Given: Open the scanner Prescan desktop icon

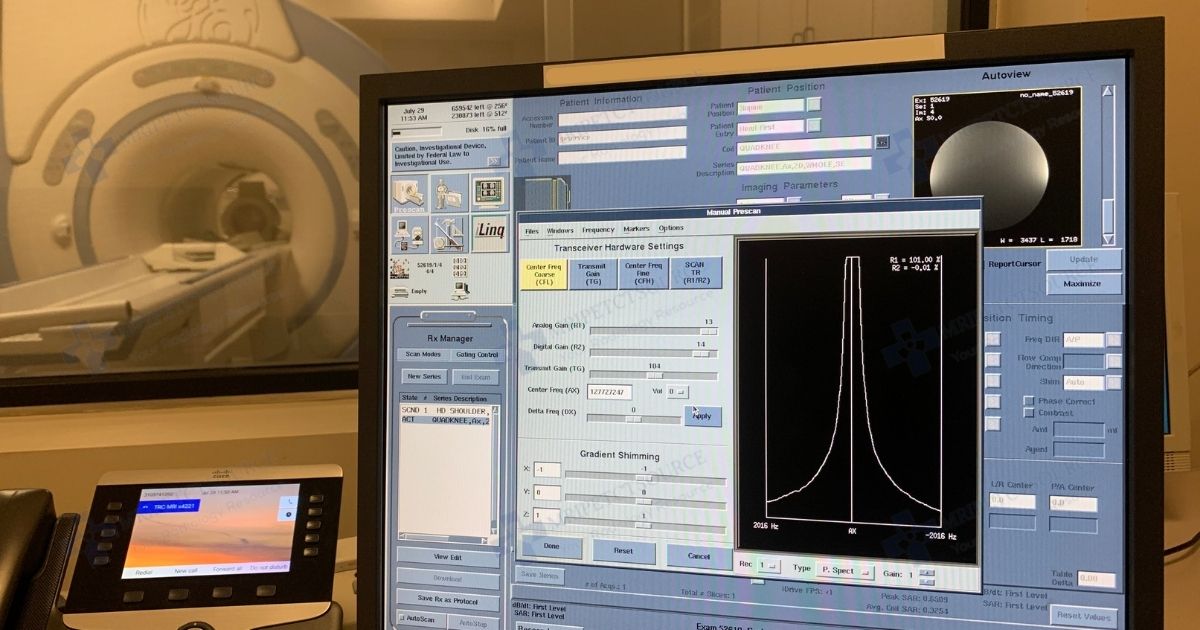Looking at the screenshot, I should [x=410, y=194].
